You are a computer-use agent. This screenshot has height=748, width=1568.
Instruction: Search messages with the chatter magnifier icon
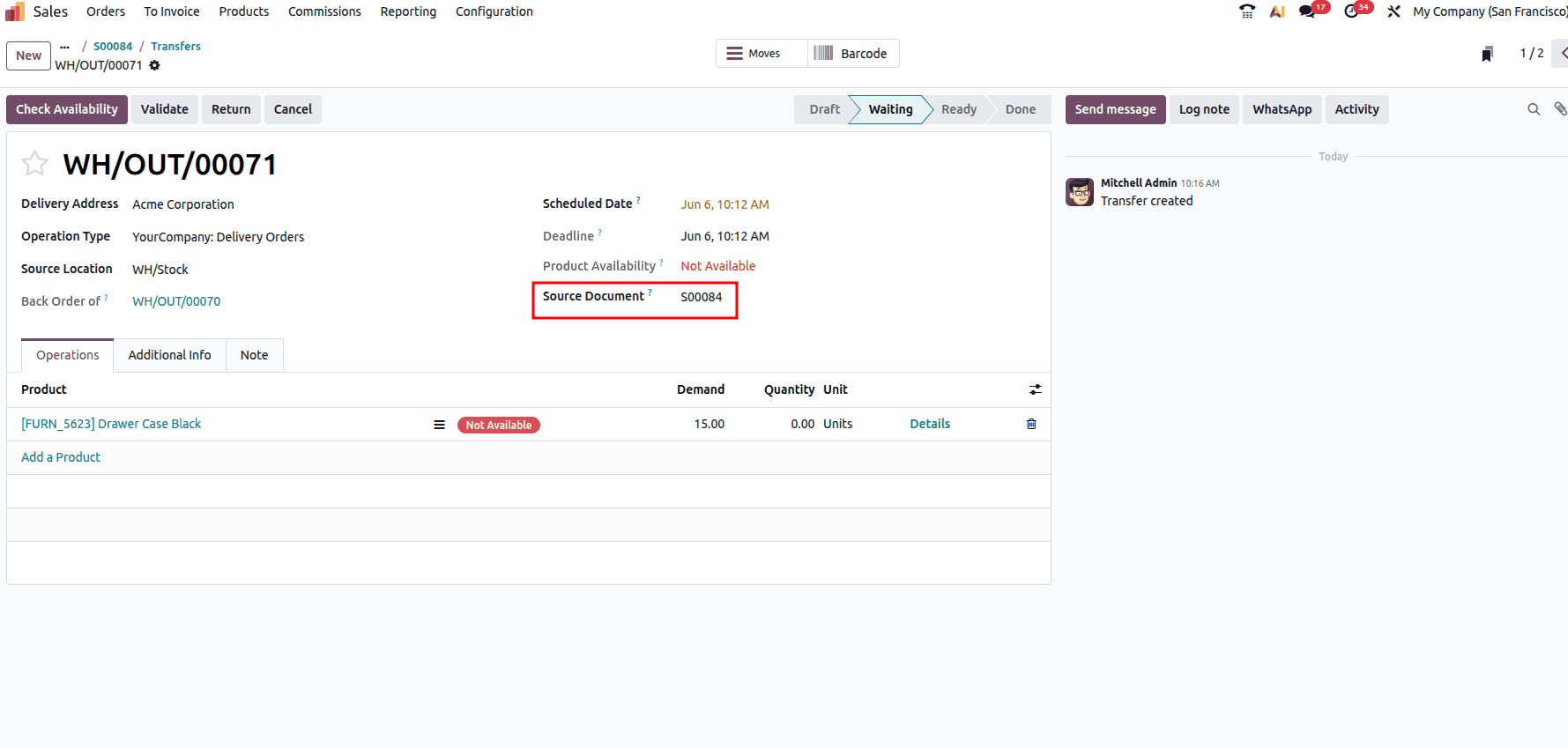click(x=1534, y=109)
